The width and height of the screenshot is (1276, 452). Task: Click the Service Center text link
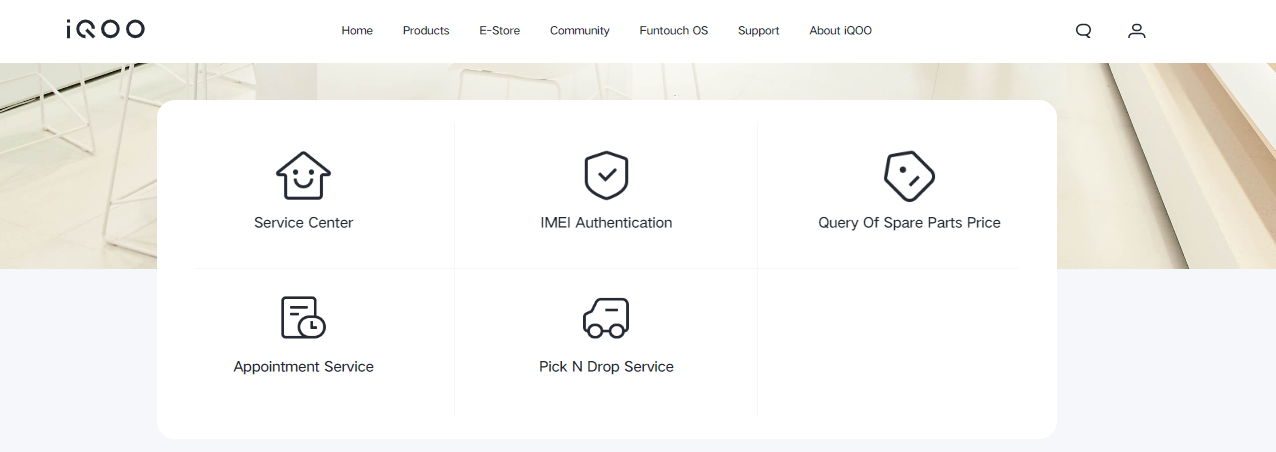303,223
